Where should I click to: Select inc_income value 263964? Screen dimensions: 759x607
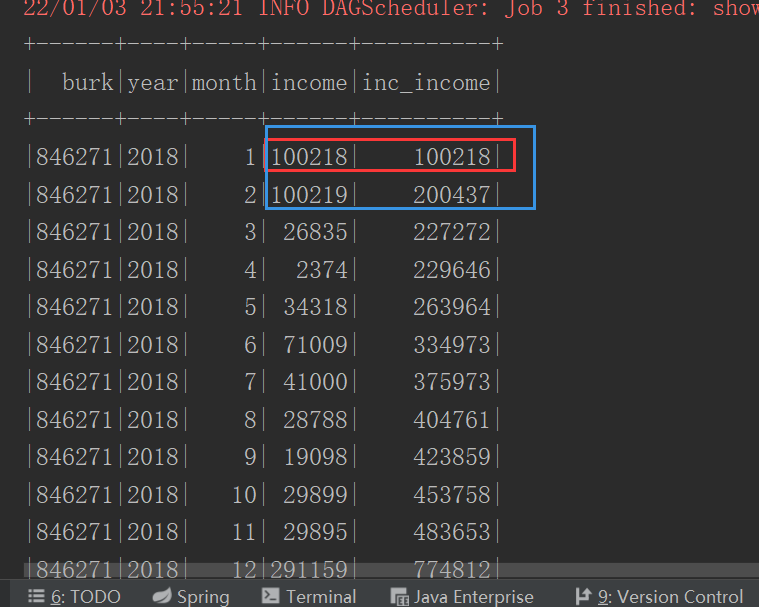[x=452, y=307]
